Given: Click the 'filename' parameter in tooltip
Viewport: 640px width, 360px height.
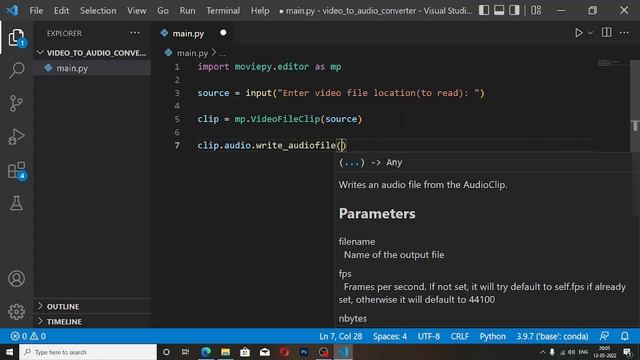Looking at the screenshot, I should coord(357,242).
